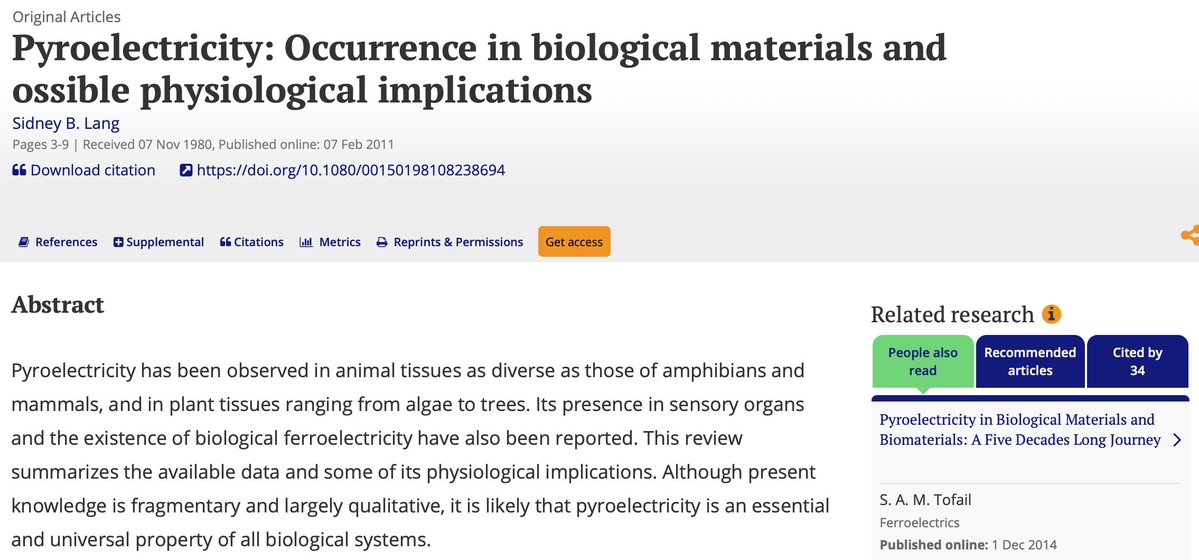Viewport: 1199px width, 560px height.
Task: Click the Metrics bar chart icon
Action: point(306,242)
